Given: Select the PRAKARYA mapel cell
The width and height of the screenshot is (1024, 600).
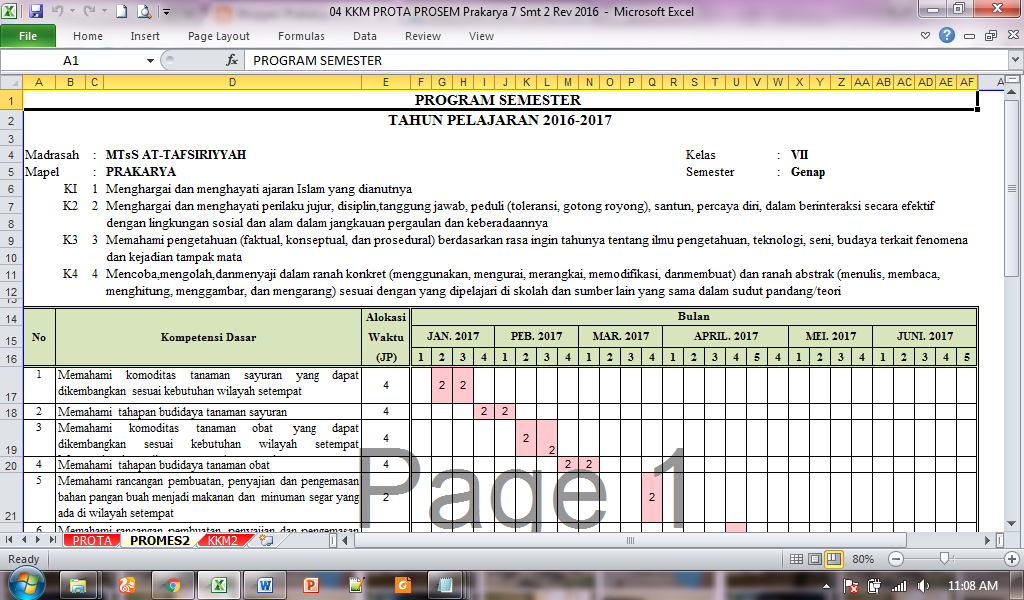Looking at the screenshot, I should tap(141, 172).
